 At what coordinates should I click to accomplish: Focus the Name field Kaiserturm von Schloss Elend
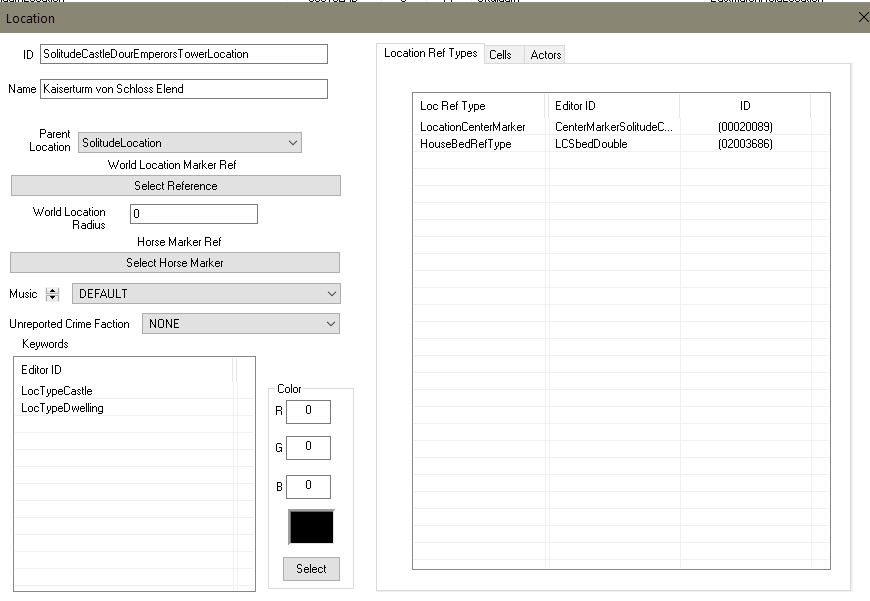pos(184,89)
